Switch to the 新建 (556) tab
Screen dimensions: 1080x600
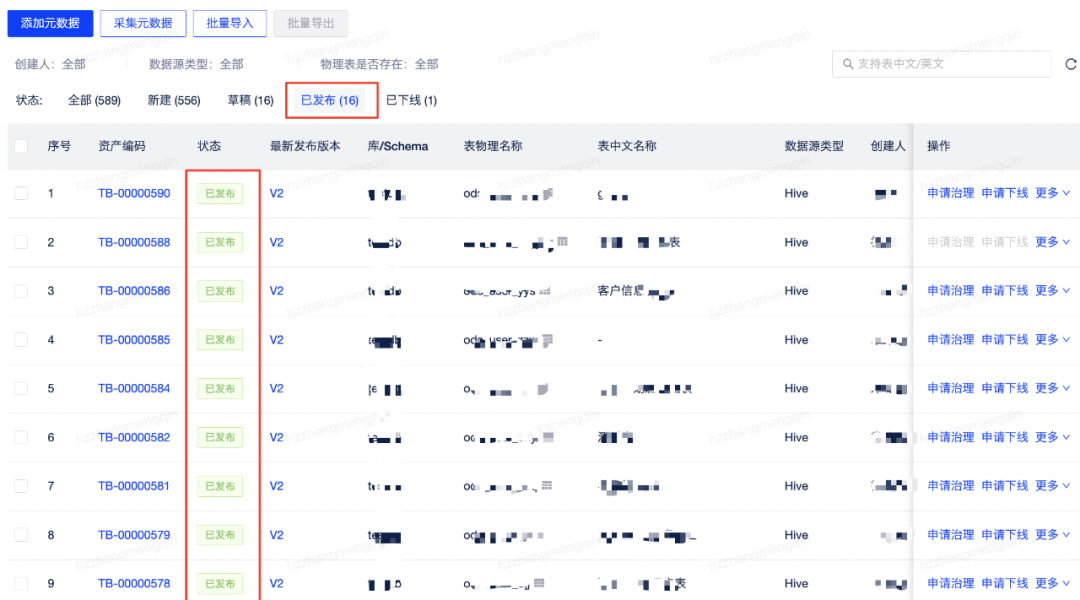[x=172, y=100]
